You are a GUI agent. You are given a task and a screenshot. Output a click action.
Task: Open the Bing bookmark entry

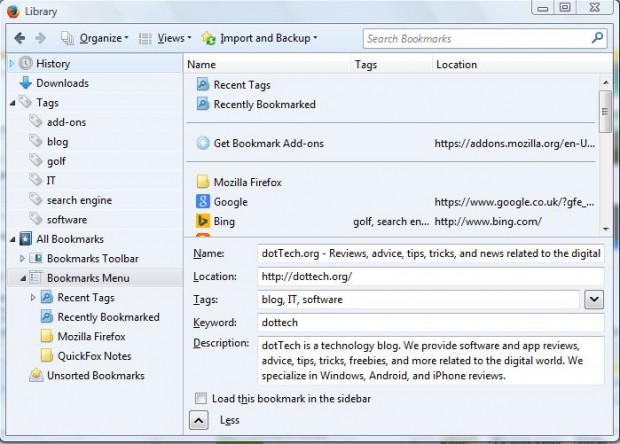click(x=222, y=221)
